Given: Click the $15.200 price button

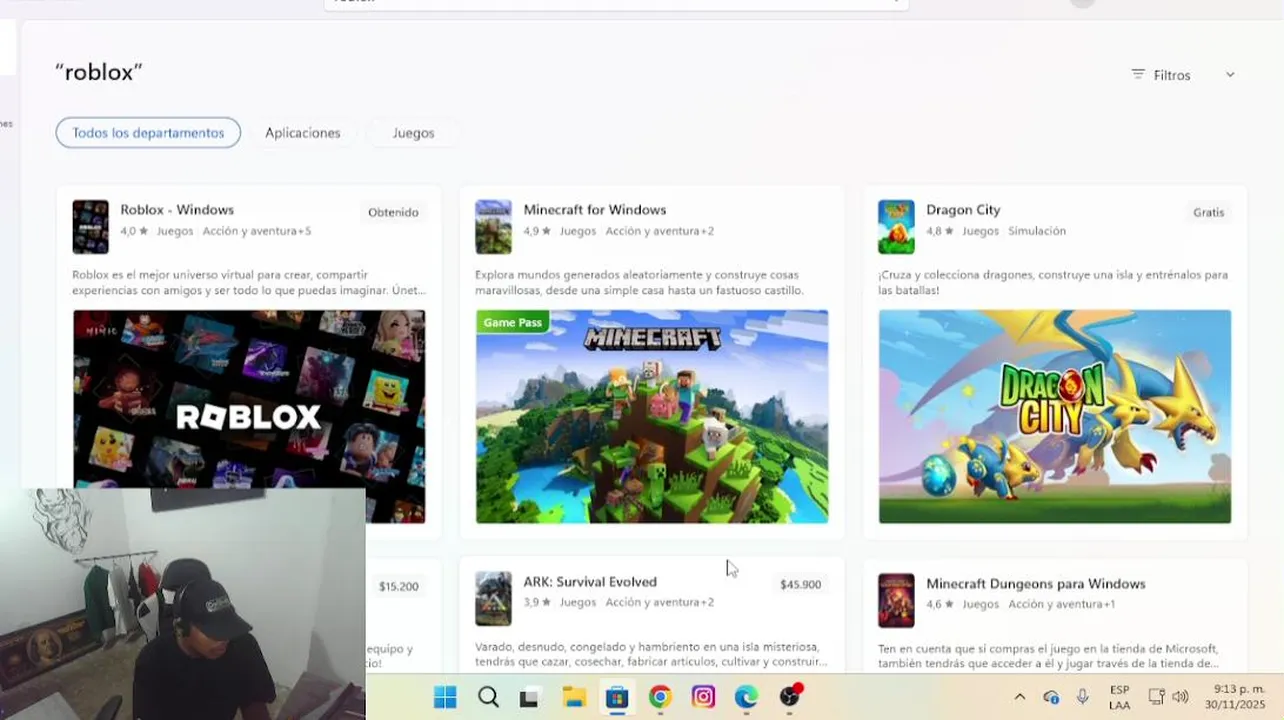Looking at the screenshot, I should (398, 586).
